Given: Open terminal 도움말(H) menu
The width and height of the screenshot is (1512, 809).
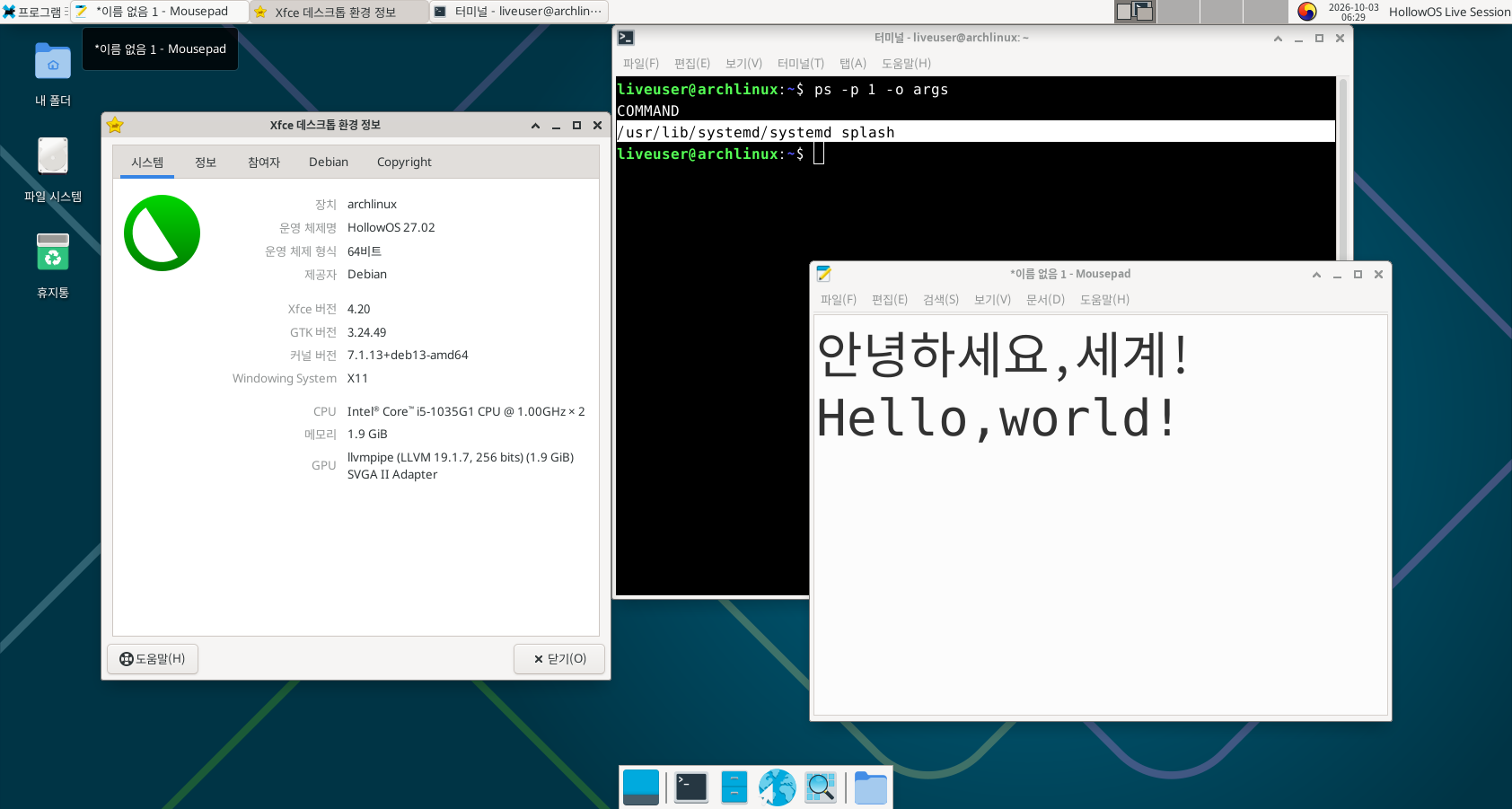Looking at the screenshot, I should pyautogui.click(x=906, y=64).
